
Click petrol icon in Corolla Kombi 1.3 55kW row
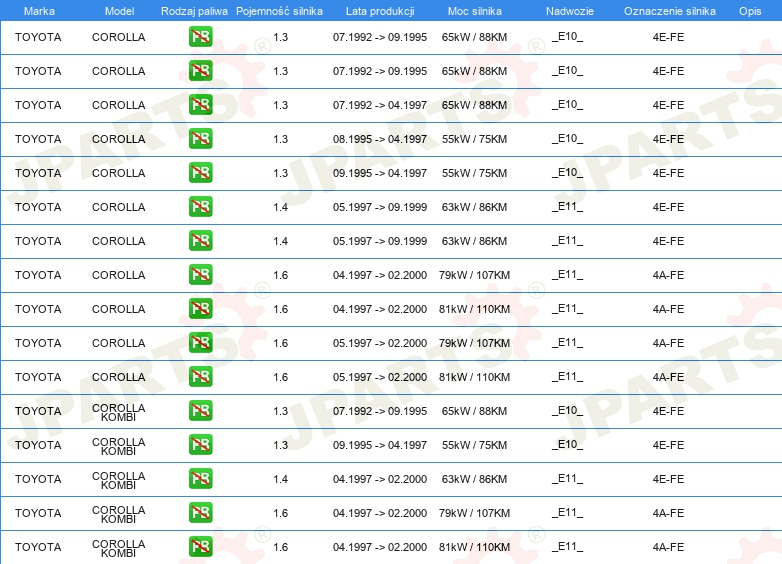click(200, 444)
